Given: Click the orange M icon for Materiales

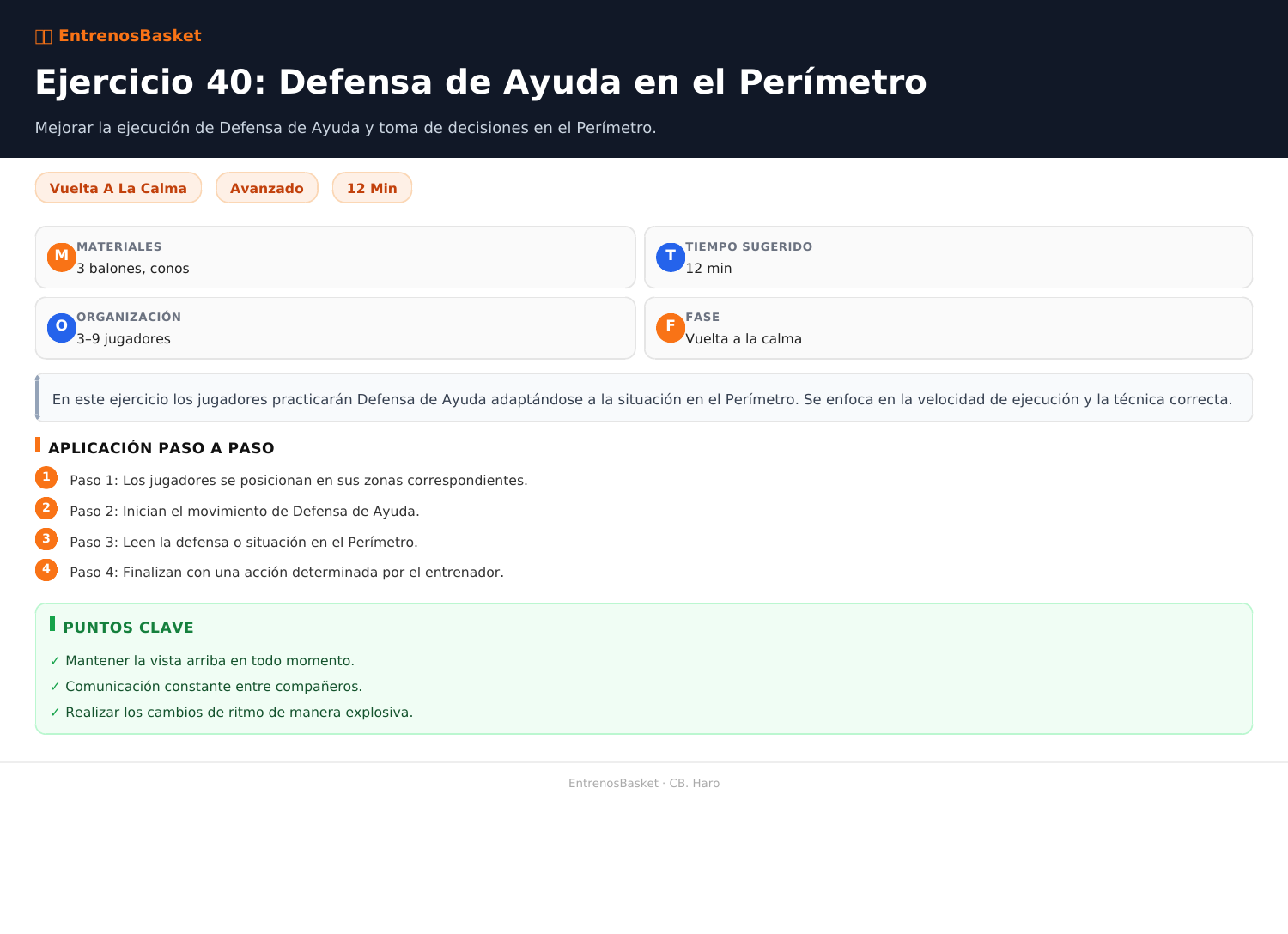Looking at the screenshot, I should click(x=62, y=257).
